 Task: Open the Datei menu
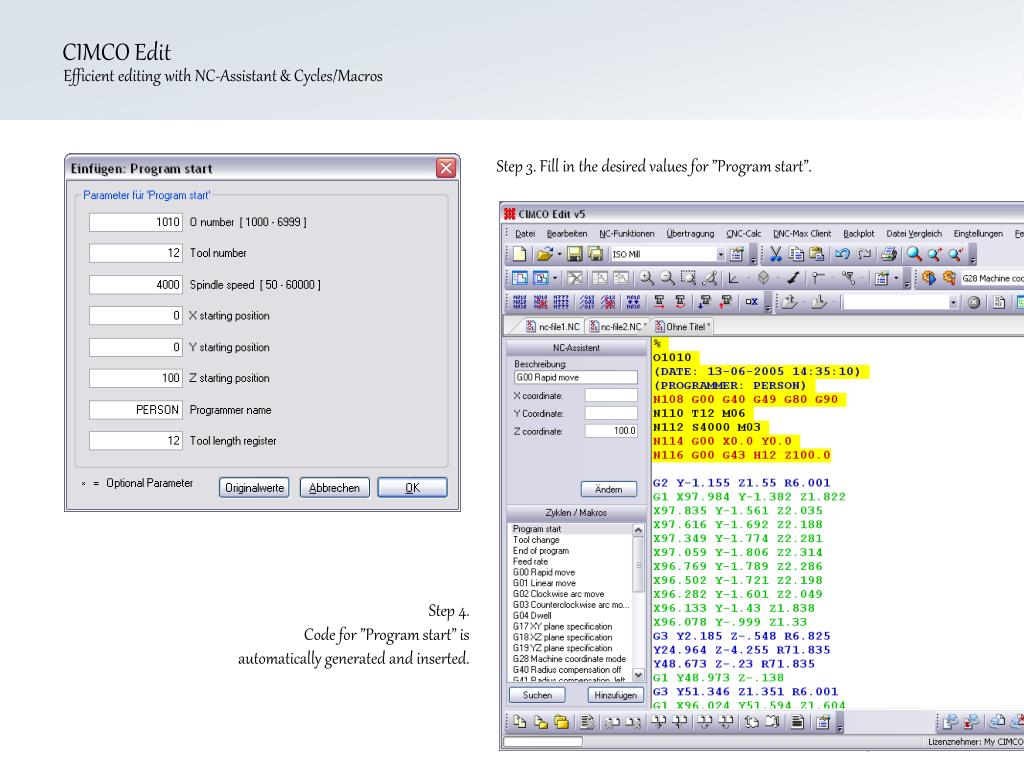point(525,233)
